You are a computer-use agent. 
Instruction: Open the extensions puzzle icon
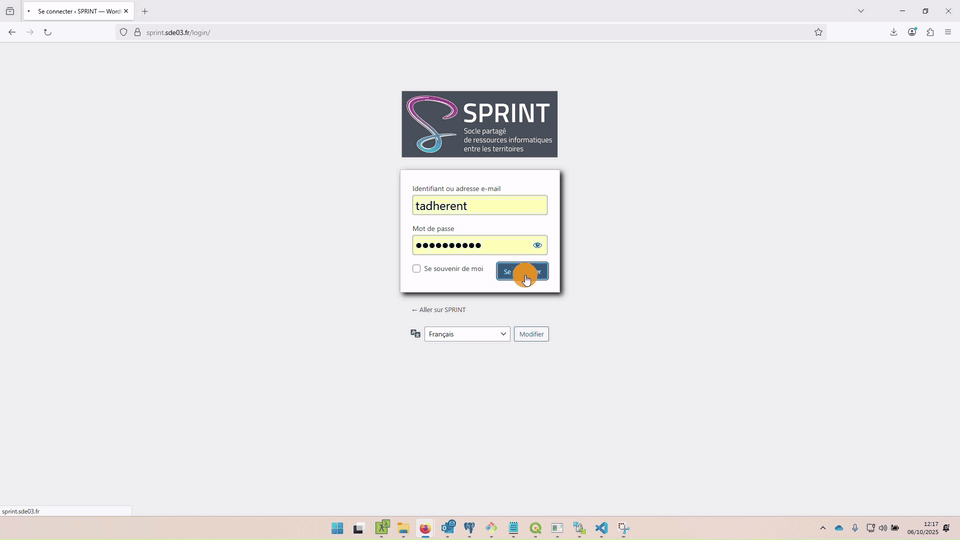click(x=930, y=32)
